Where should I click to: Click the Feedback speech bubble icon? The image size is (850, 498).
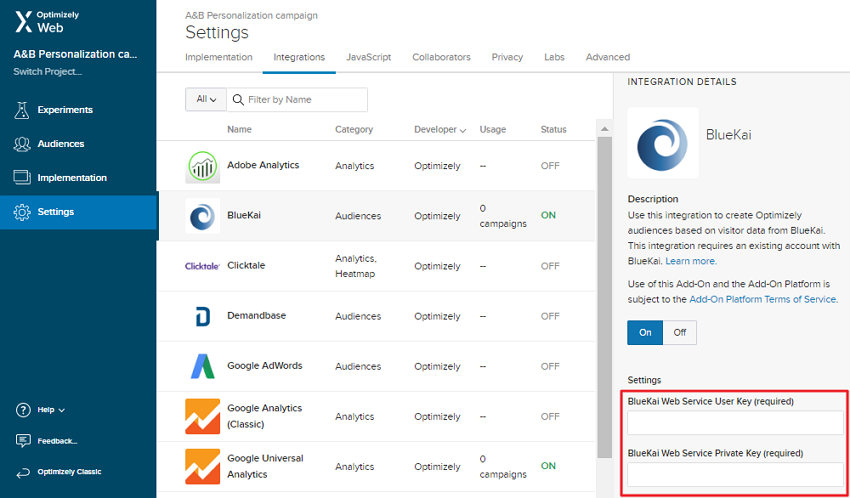[23, 441]
